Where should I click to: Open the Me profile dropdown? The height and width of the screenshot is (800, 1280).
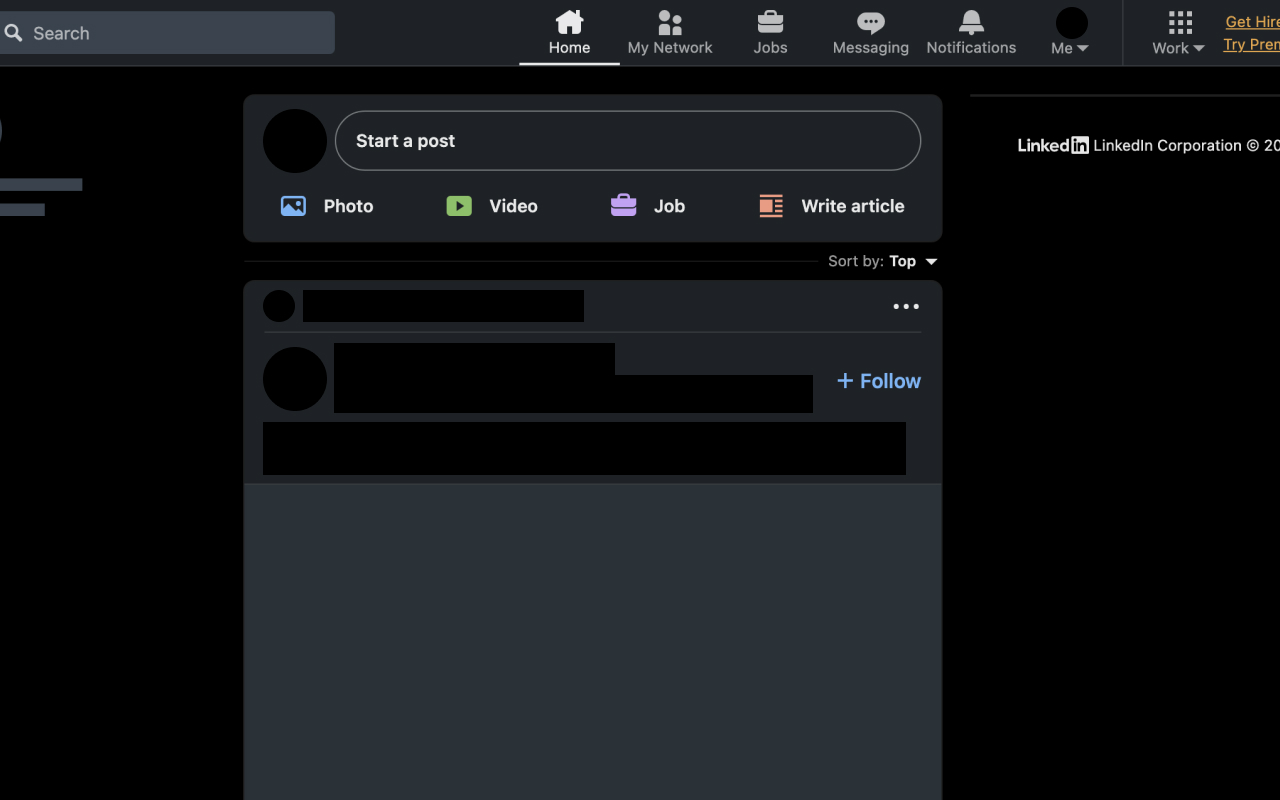coord(1069,32)
